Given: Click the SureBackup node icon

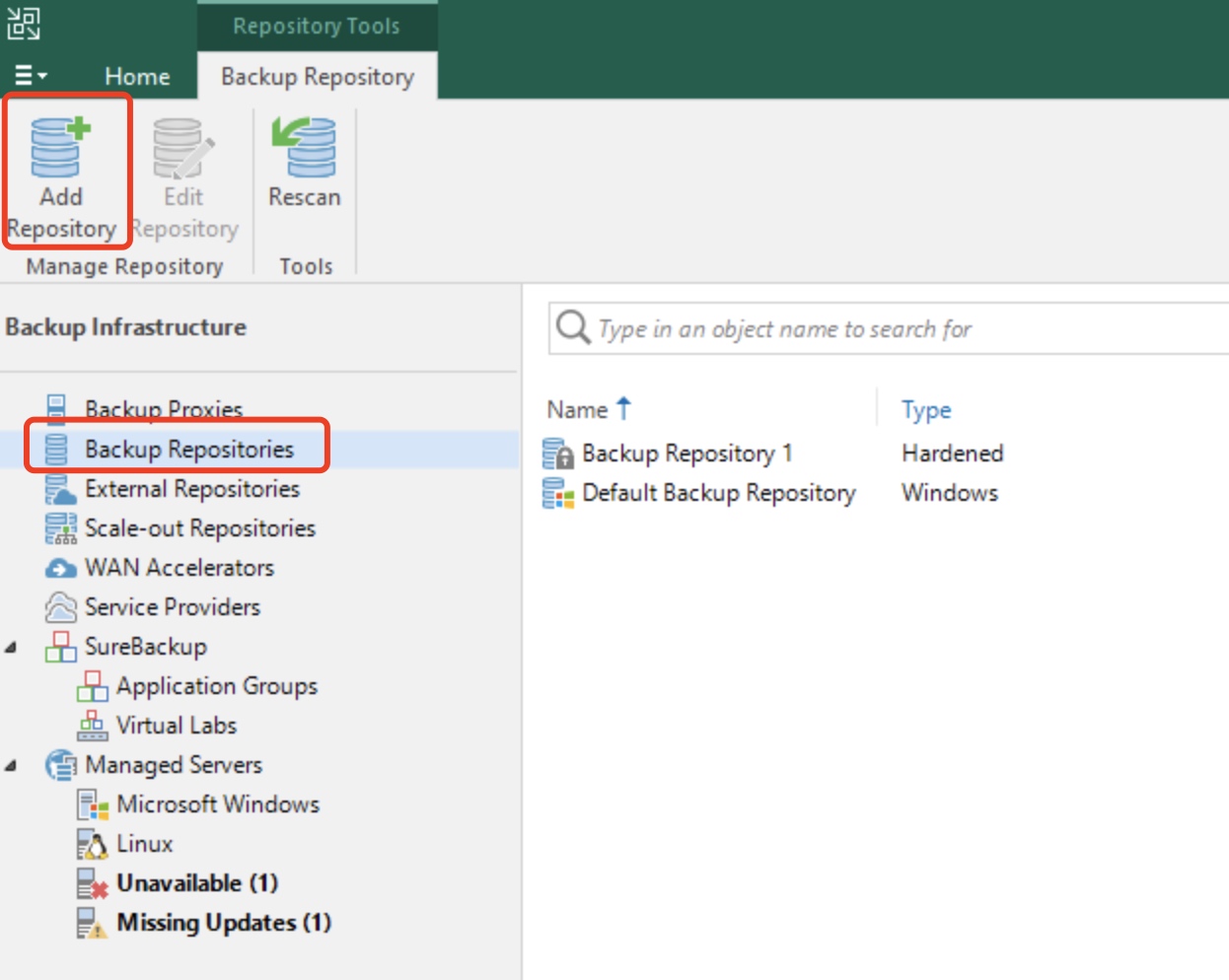Looking at the screenshot, I should click(x=60, y=647).
